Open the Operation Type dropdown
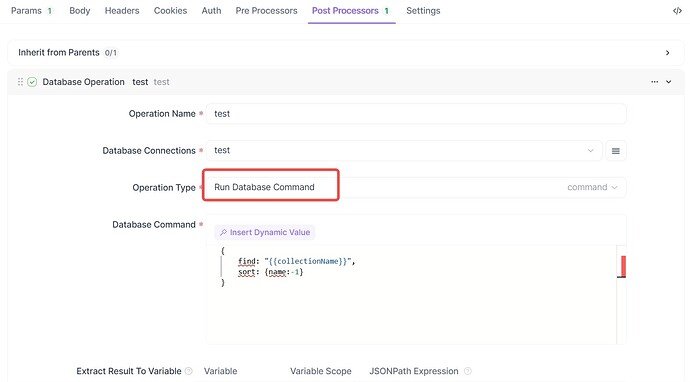 tap(415, 187)
